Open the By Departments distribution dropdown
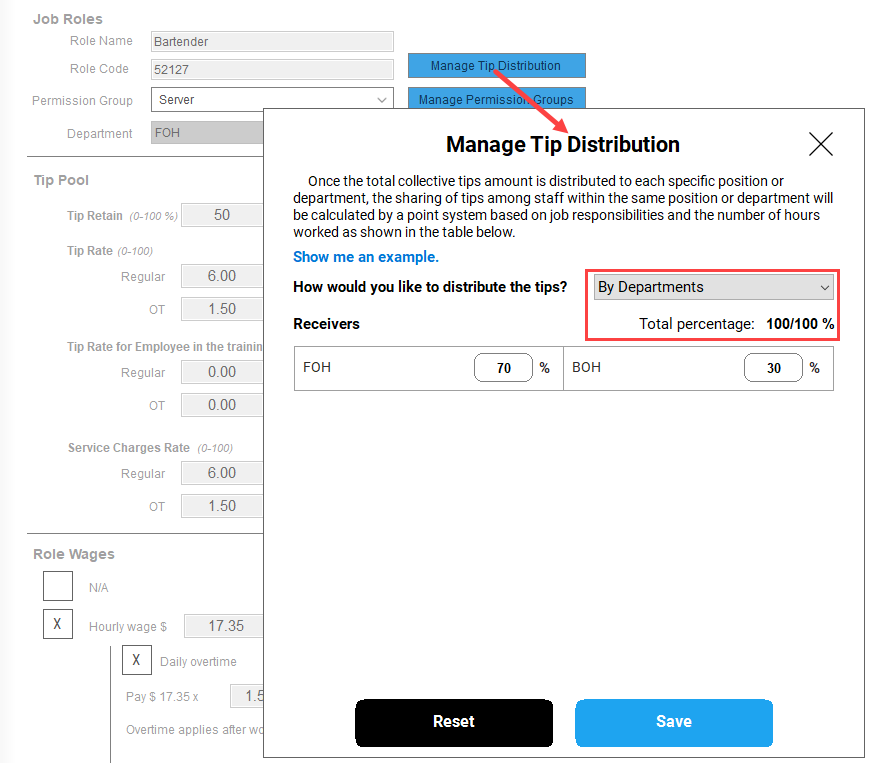 pyautogui.click(x=712, y=287)
